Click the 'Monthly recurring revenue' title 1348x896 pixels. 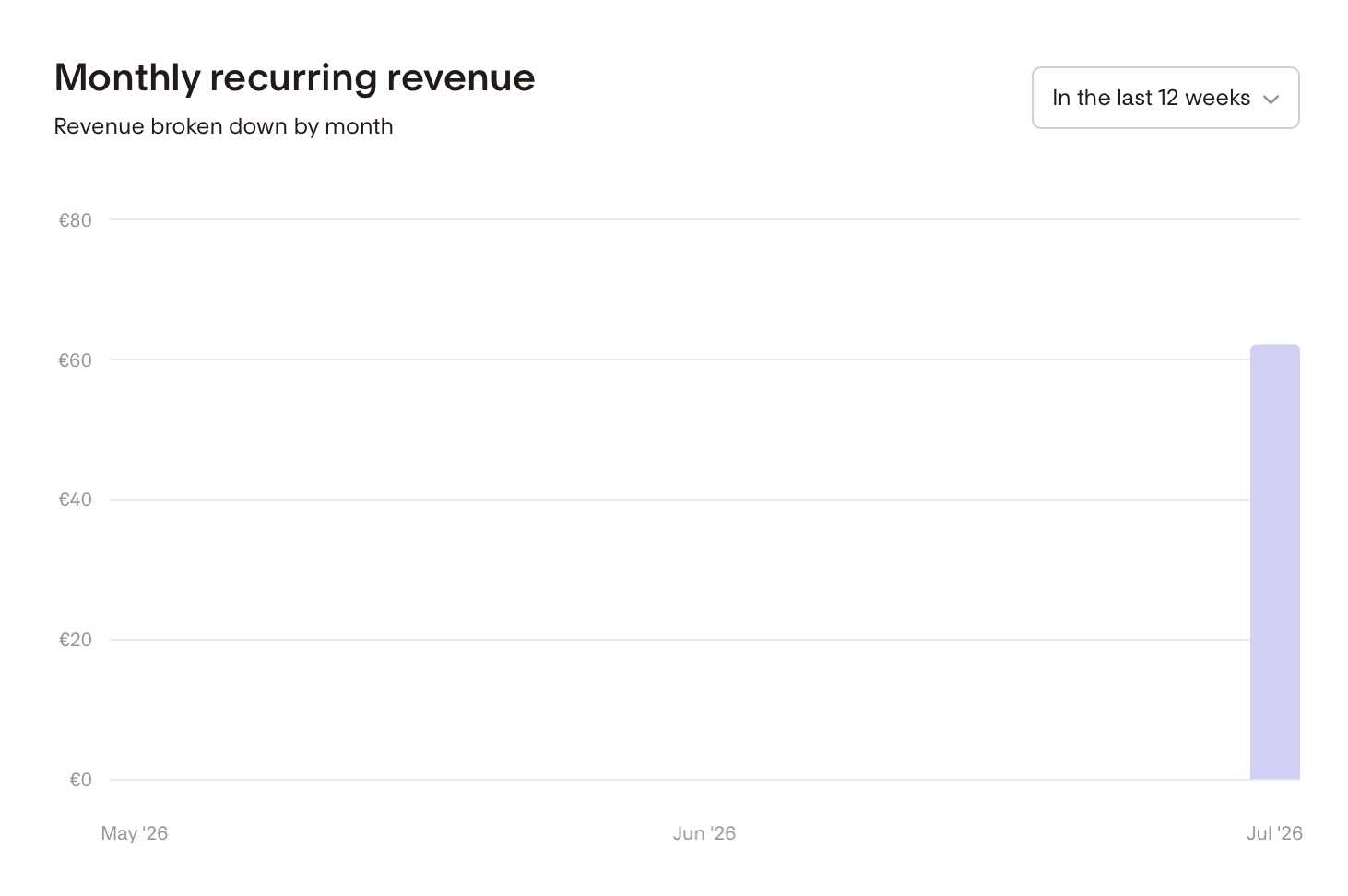(x=294, y=77)
